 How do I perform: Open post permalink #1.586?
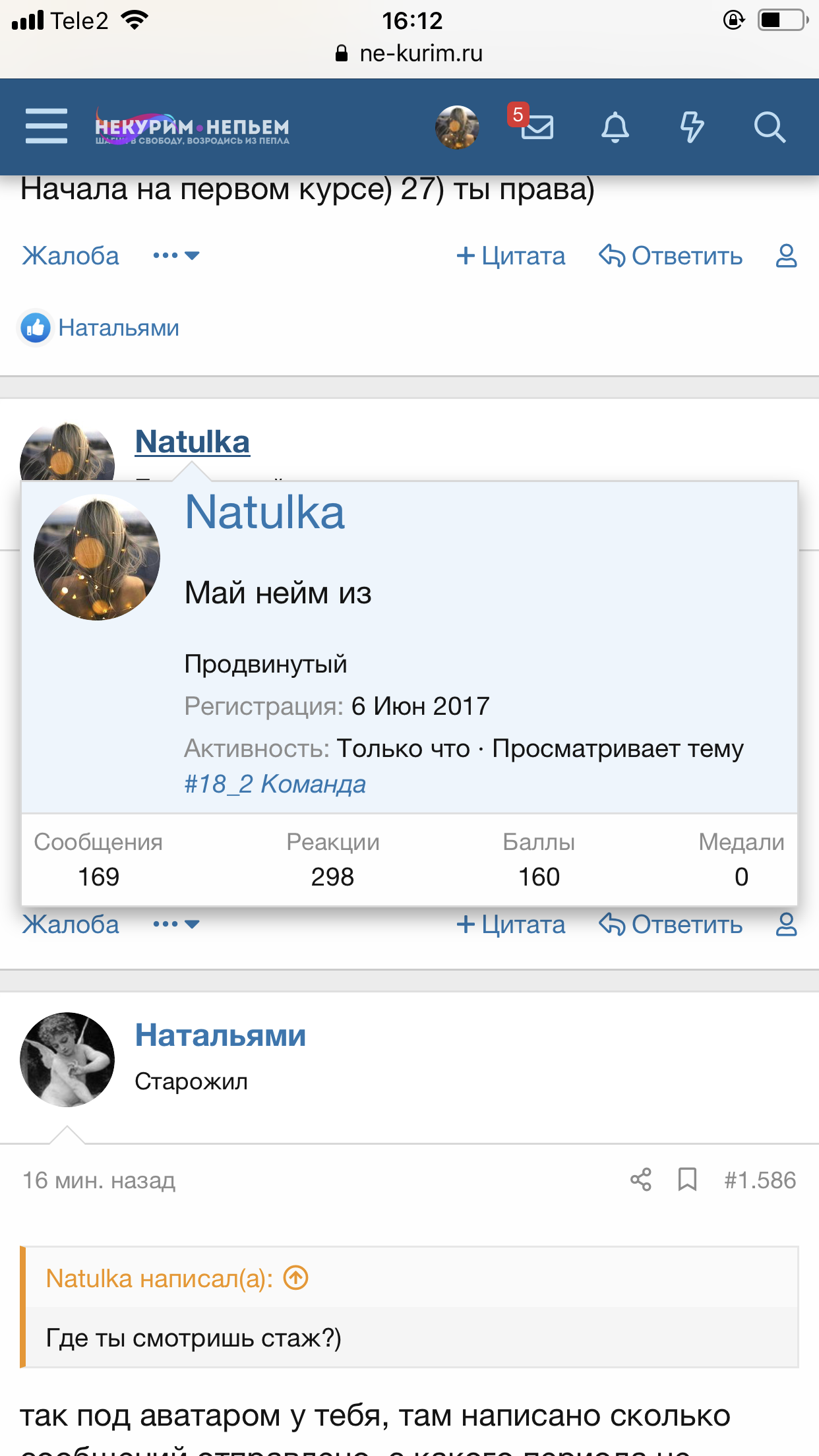760,1180
